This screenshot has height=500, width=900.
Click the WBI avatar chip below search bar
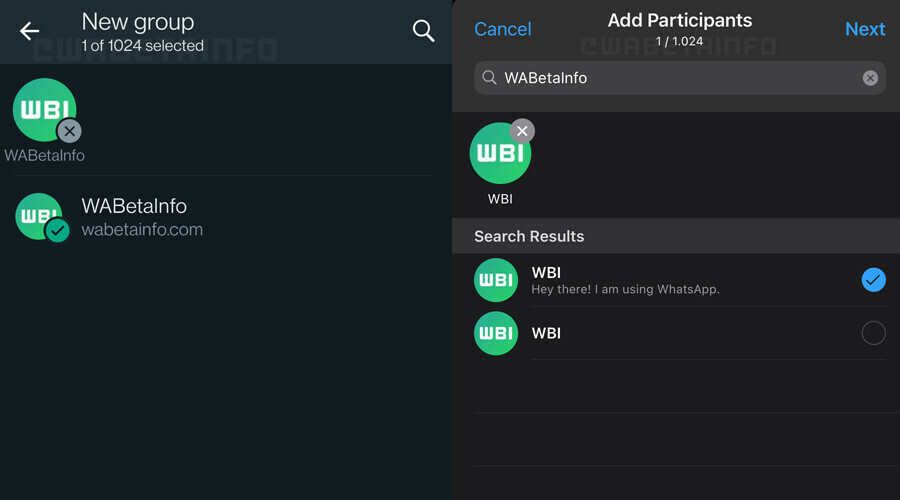tap(499, 154)
